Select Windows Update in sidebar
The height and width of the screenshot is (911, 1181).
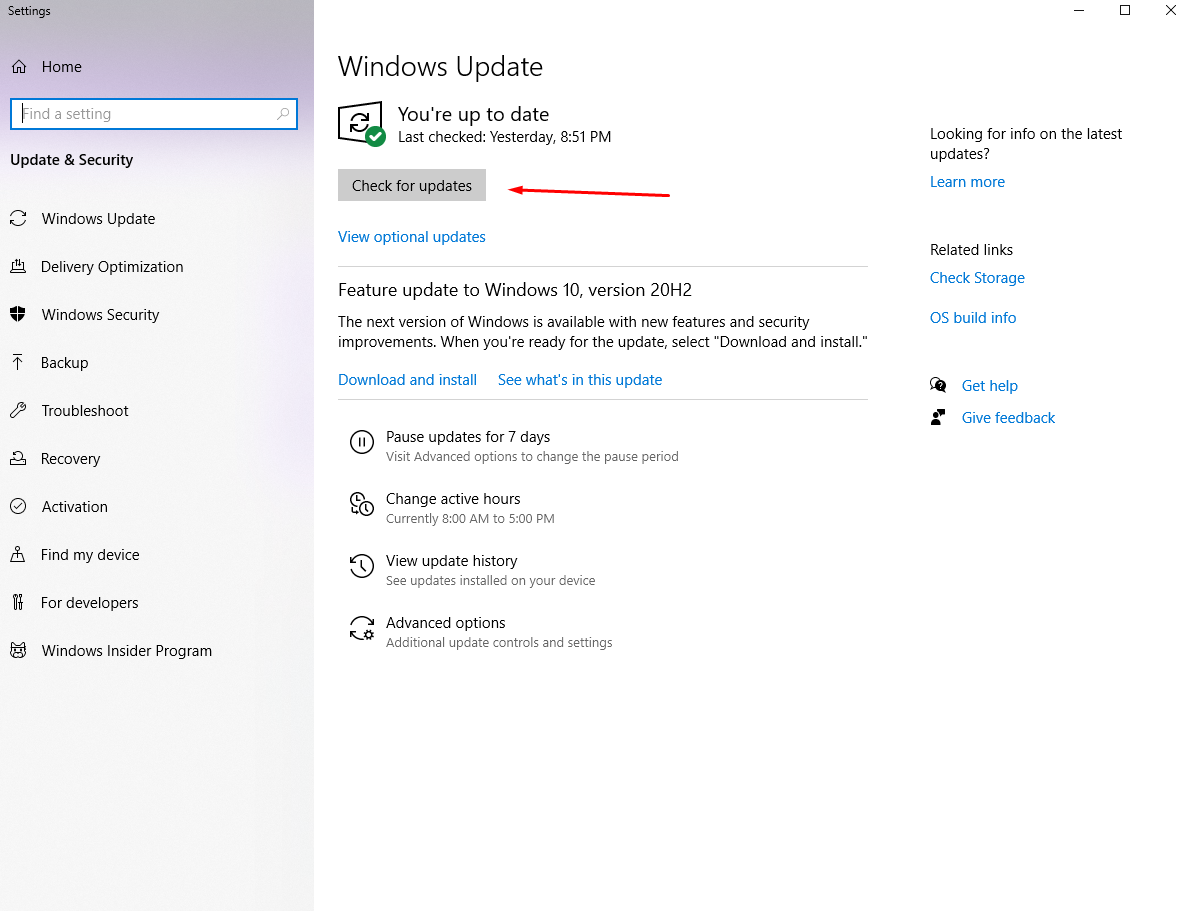coord(99,219)
